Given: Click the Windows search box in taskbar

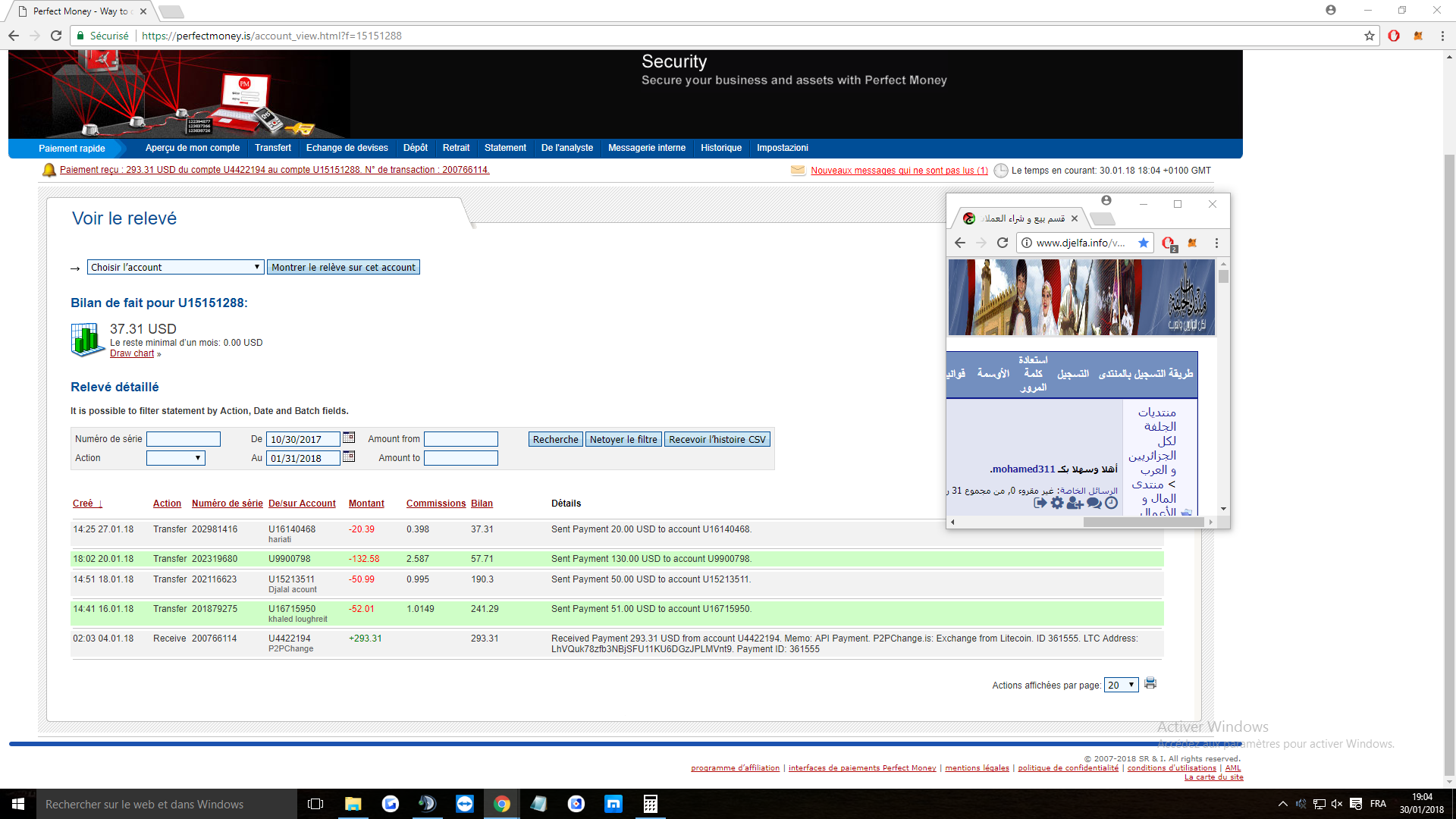Looking at the screenshot, I should (x=167, y=804).
